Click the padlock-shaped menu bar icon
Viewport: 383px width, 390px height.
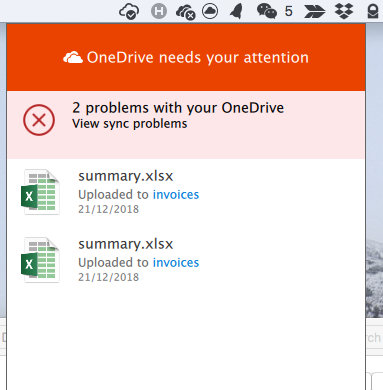[373, 11]
